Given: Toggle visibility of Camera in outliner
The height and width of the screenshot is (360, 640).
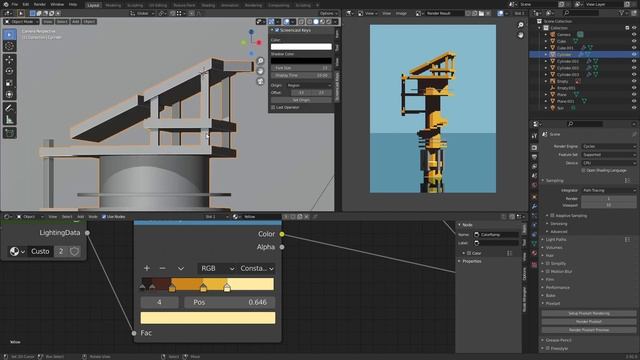Looking at the screenshot, I should 634,35.
